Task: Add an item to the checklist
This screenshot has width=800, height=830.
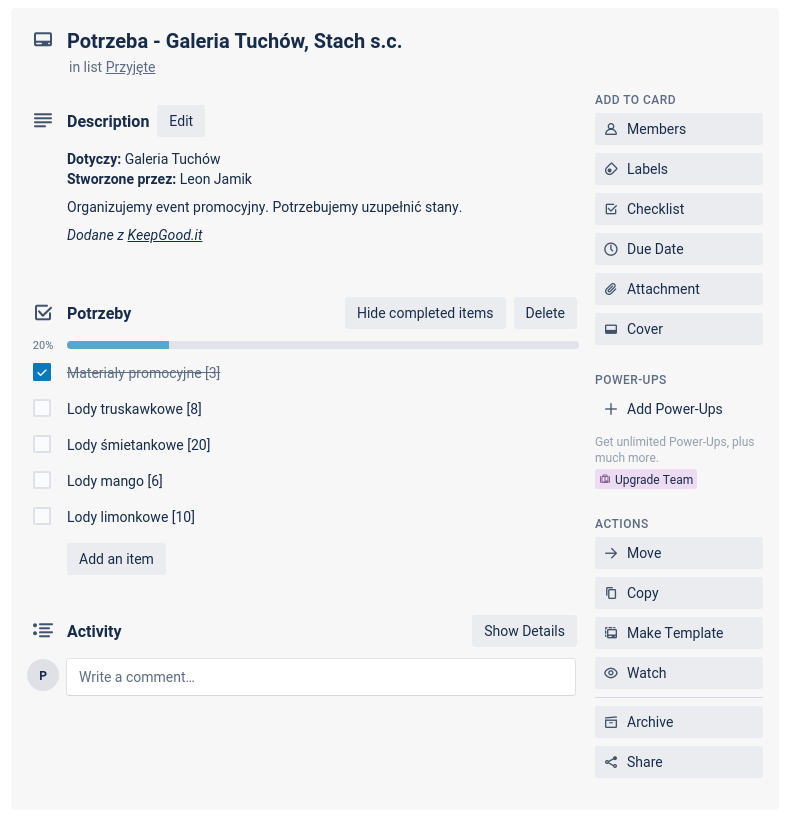Action: 116,559
